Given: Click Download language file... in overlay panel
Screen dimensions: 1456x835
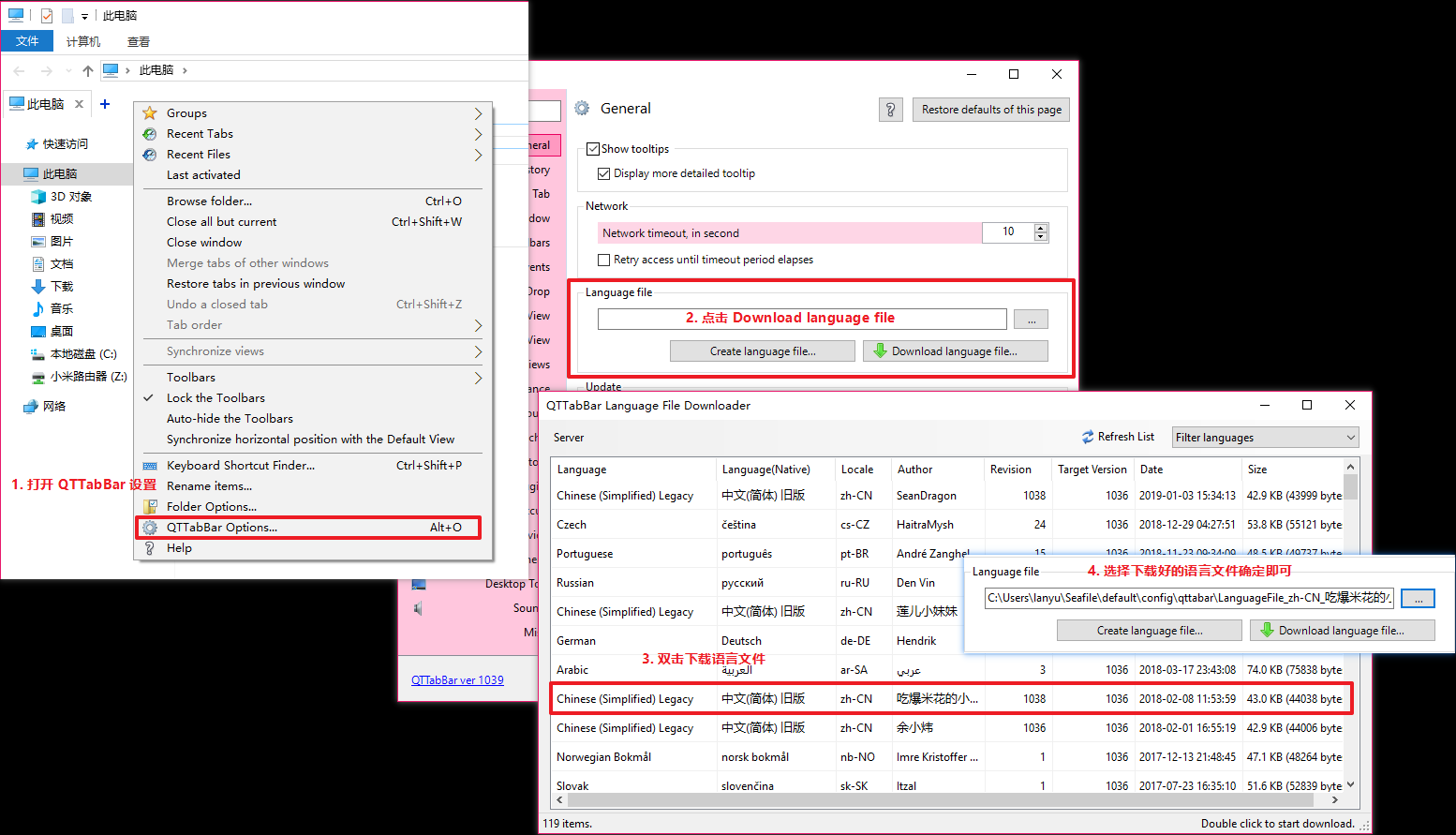Looking at the screenshot, I should click(1342, 631).
